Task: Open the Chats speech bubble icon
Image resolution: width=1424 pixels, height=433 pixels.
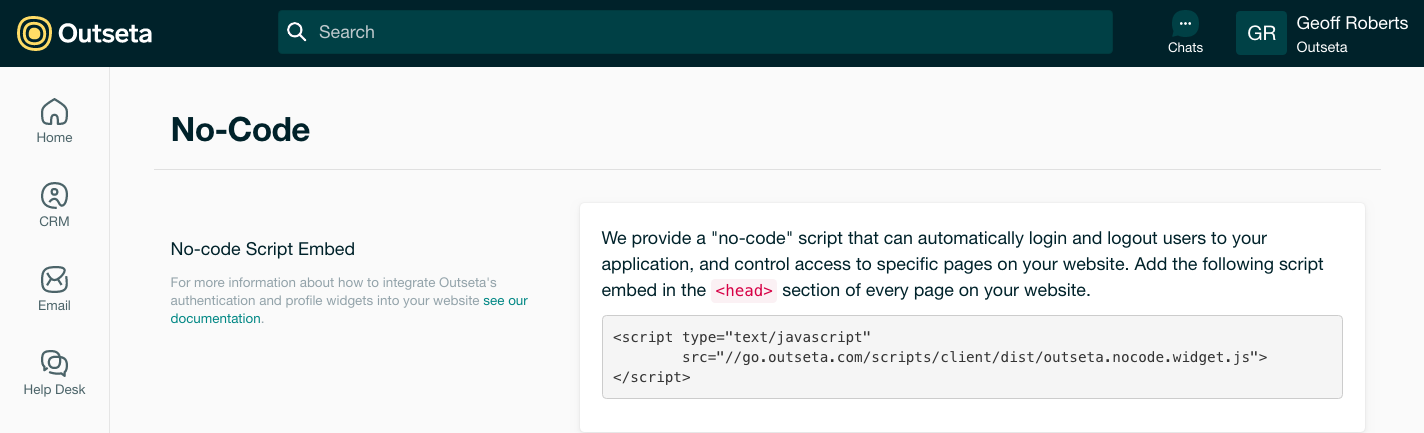Action: click(1185, 24)
